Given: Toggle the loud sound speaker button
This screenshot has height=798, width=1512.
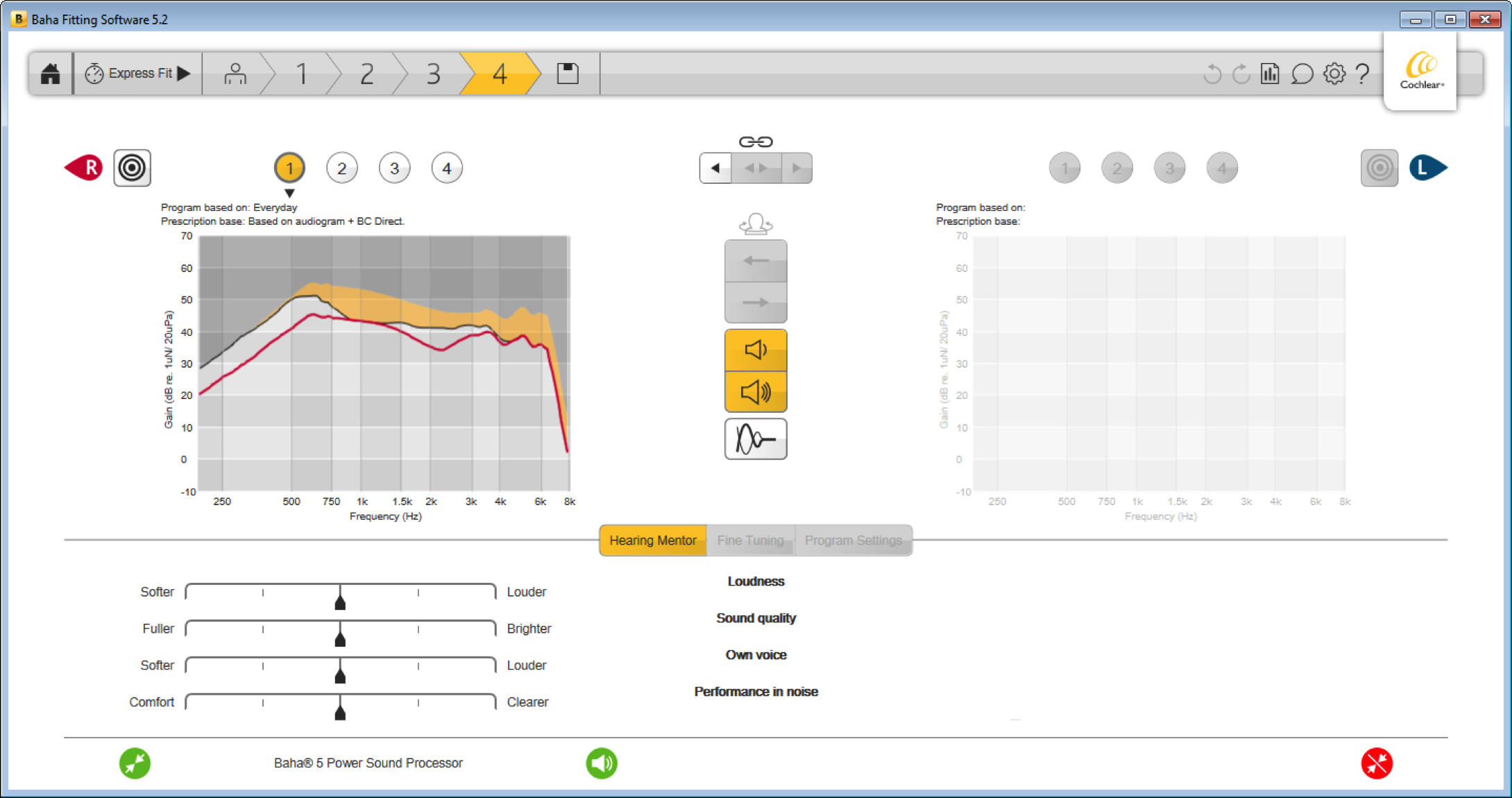Looking at the screenshot, I should pyautogui.click(x=756, y=392).
